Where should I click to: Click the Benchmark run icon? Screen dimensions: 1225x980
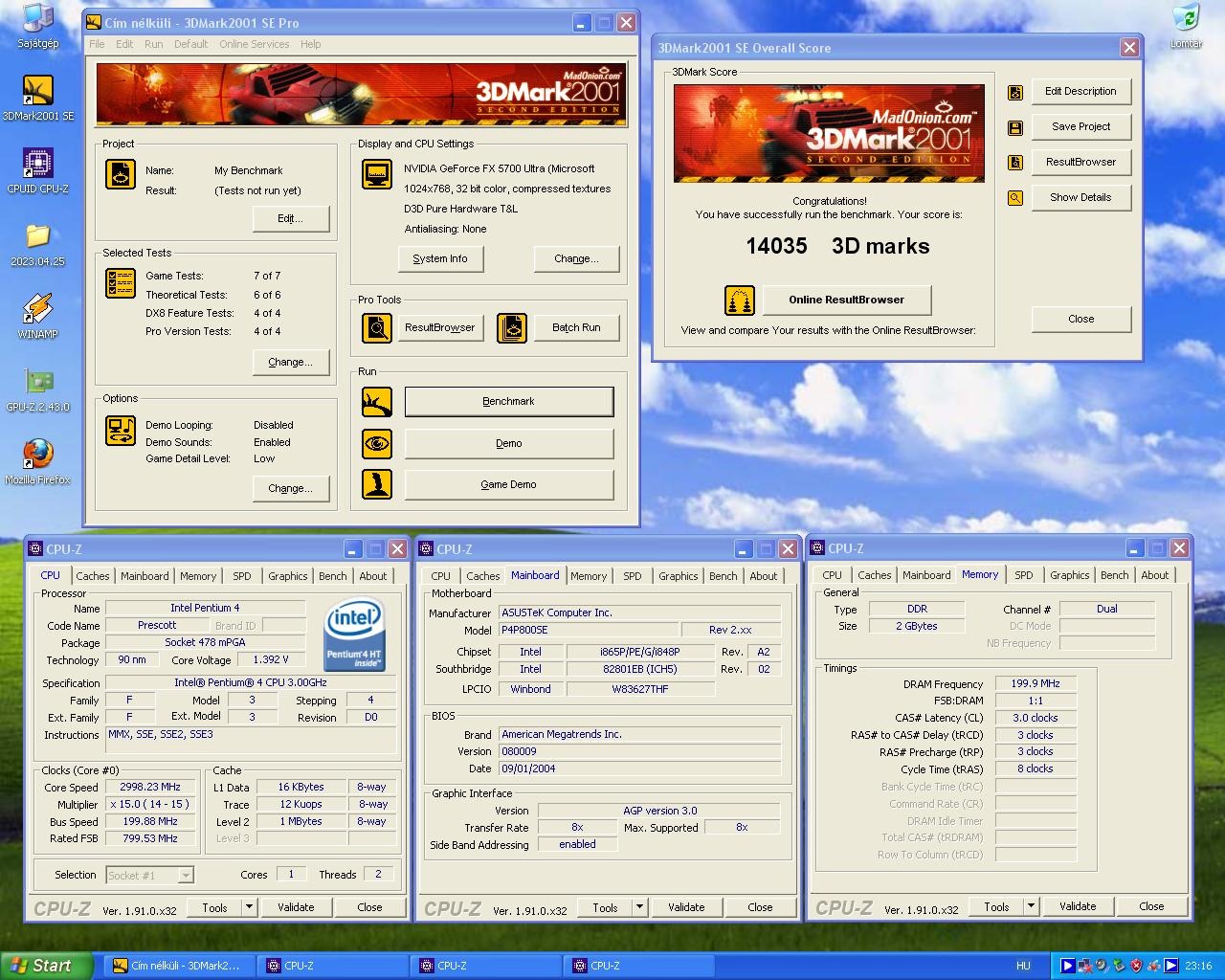click(377, 402)
